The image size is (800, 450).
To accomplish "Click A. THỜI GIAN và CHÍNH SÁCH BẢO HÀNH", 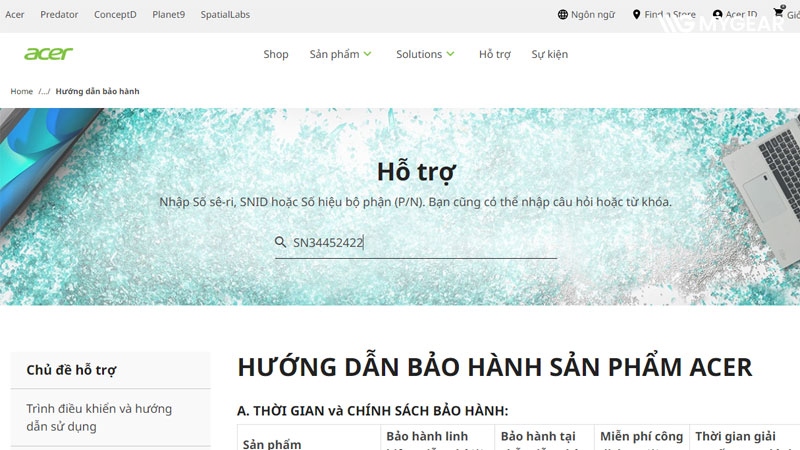I will click(x=372, y=411).
